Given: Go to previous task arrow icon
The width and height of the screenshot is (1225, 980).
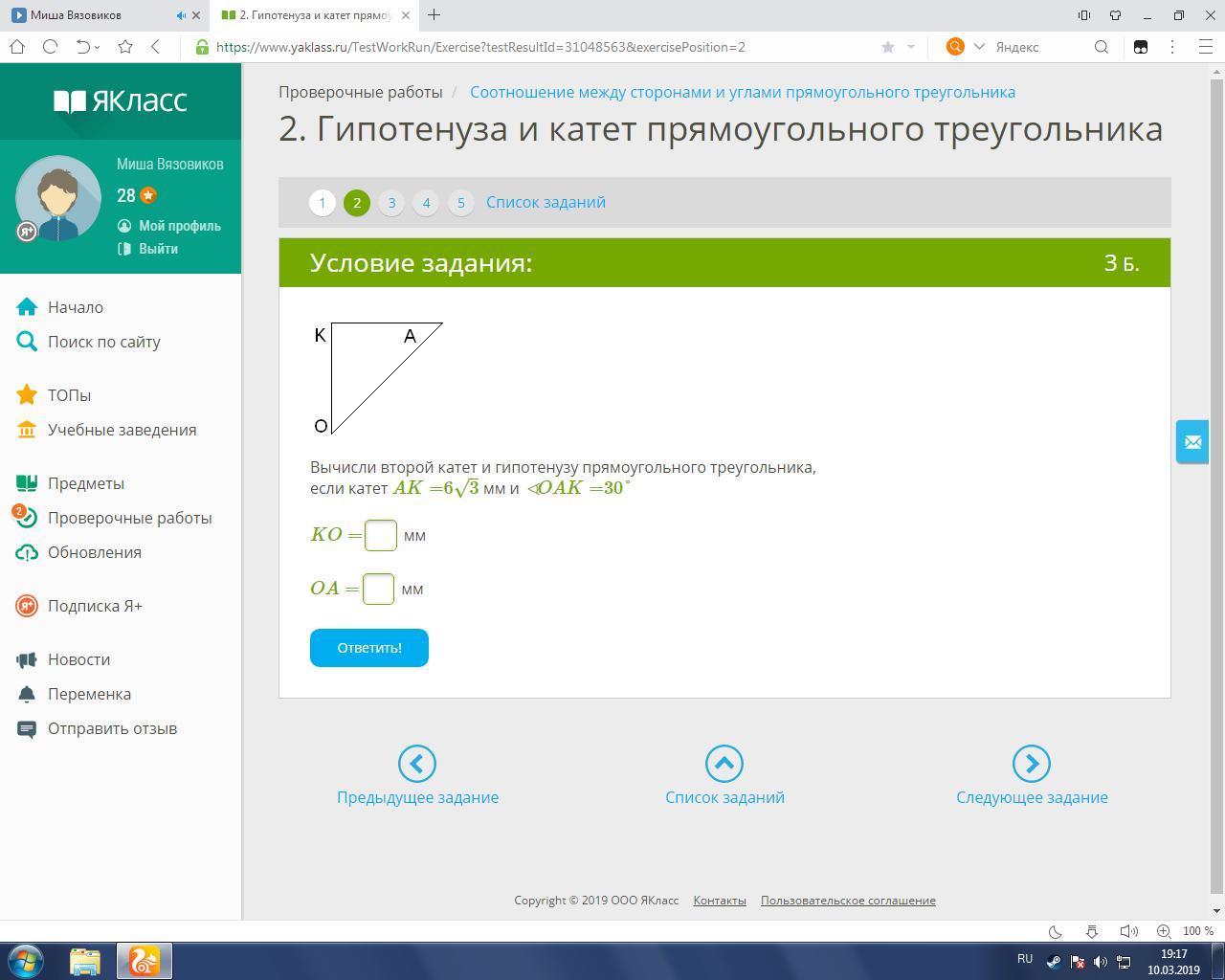Looking at the screenshot, I should coord(417,764).
